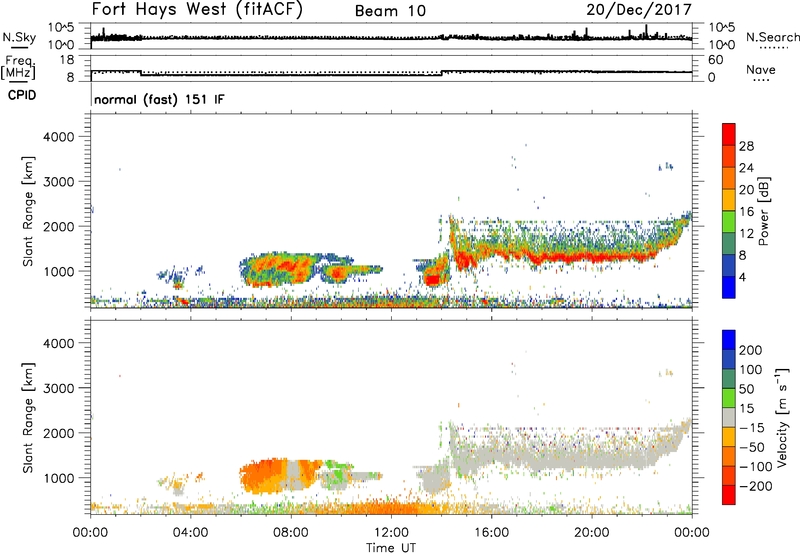Screen dimensions: 800x554
Task: Pick the light green 15–50 Velocity swatch
Action: (729, 398)
